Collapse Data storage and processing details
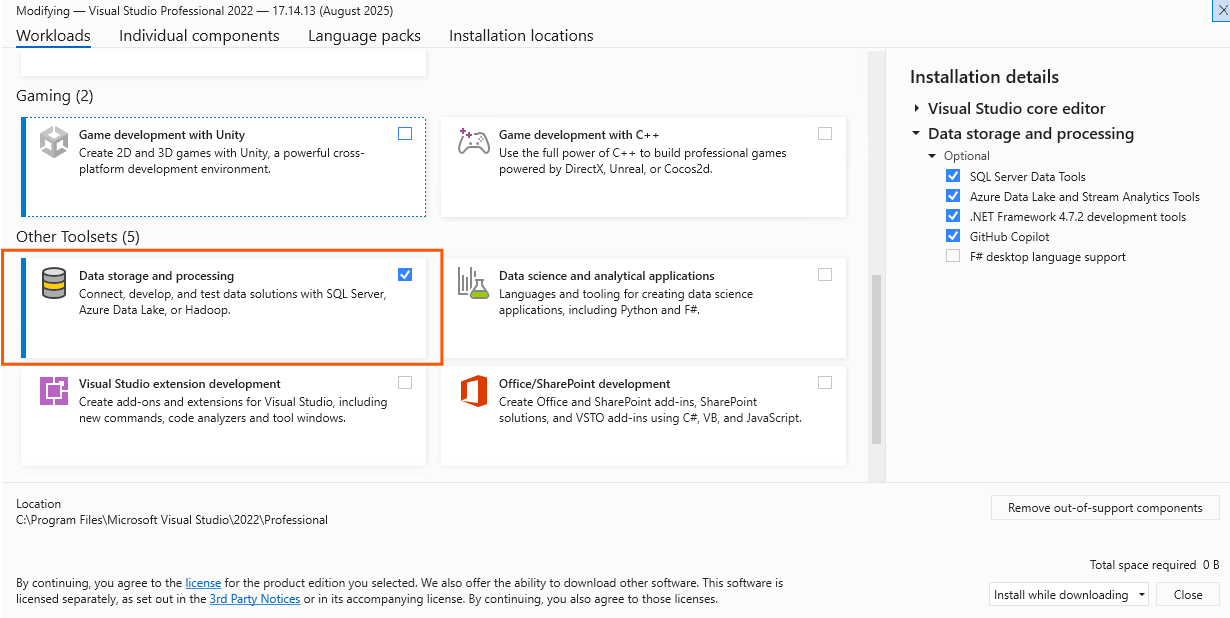The height and width of the screenshot is (618, 1230). point(916,133)
